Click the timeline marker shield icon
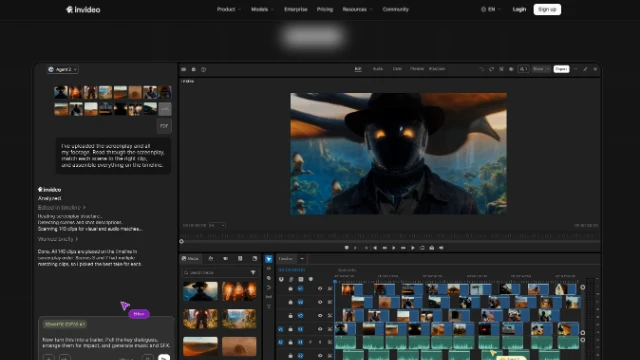The height and width of the screenshot is (360, 640). [x=311, y=280]
